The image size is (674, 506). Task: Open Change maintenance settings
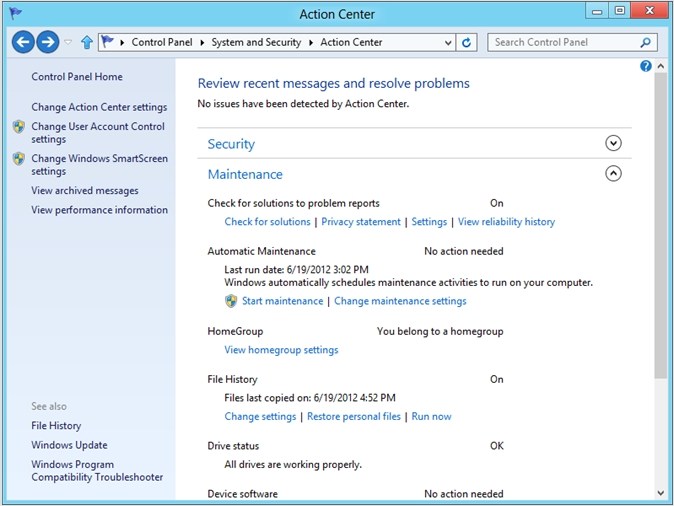pos(400,301)
